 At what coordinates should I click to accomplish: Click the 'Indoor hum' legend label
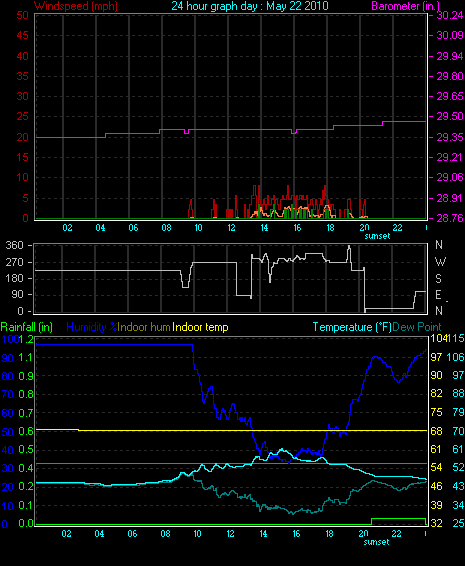[144, 327]
